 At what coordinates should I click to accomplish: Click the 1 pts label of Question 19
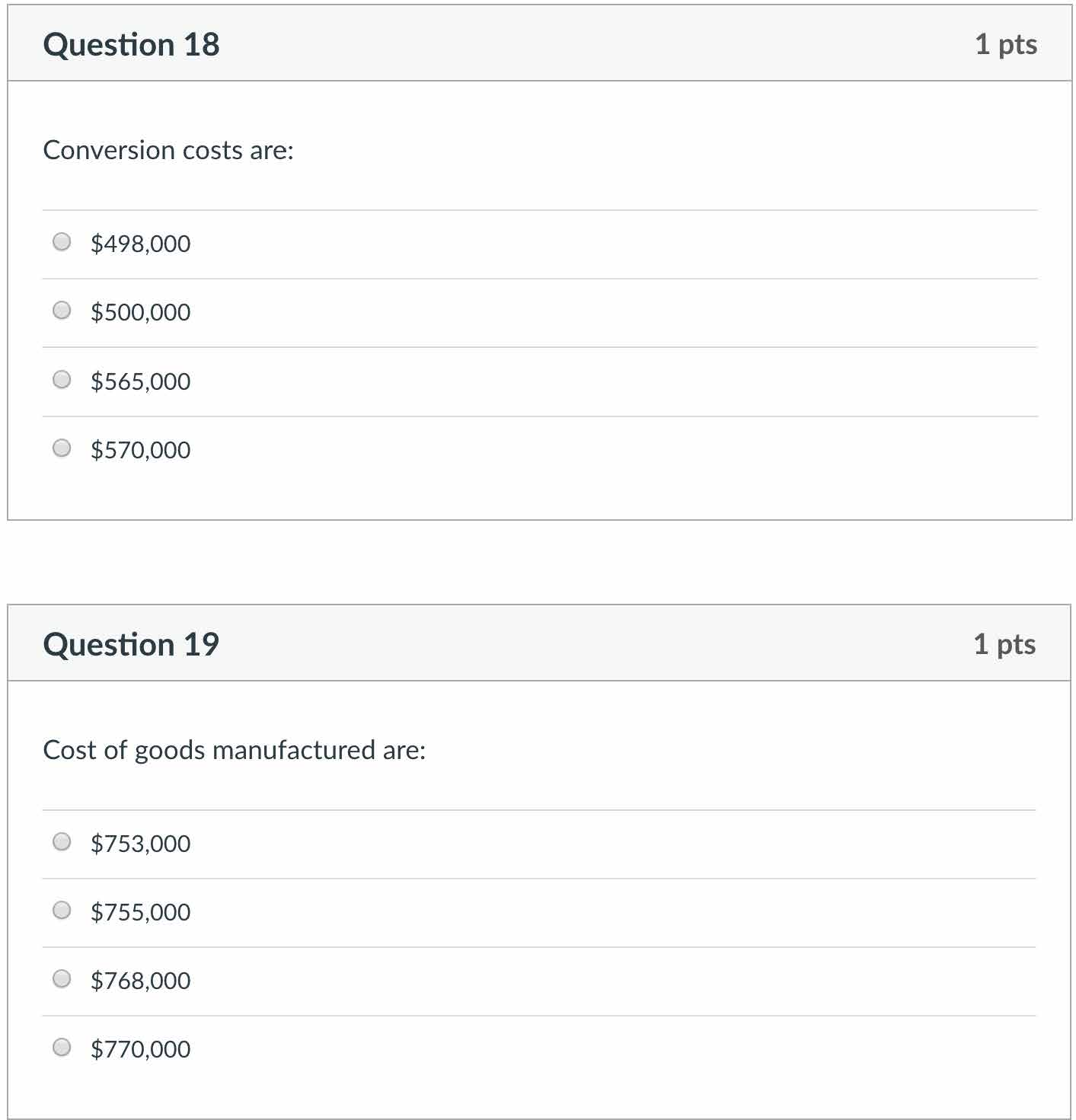tap(1004, 644)
